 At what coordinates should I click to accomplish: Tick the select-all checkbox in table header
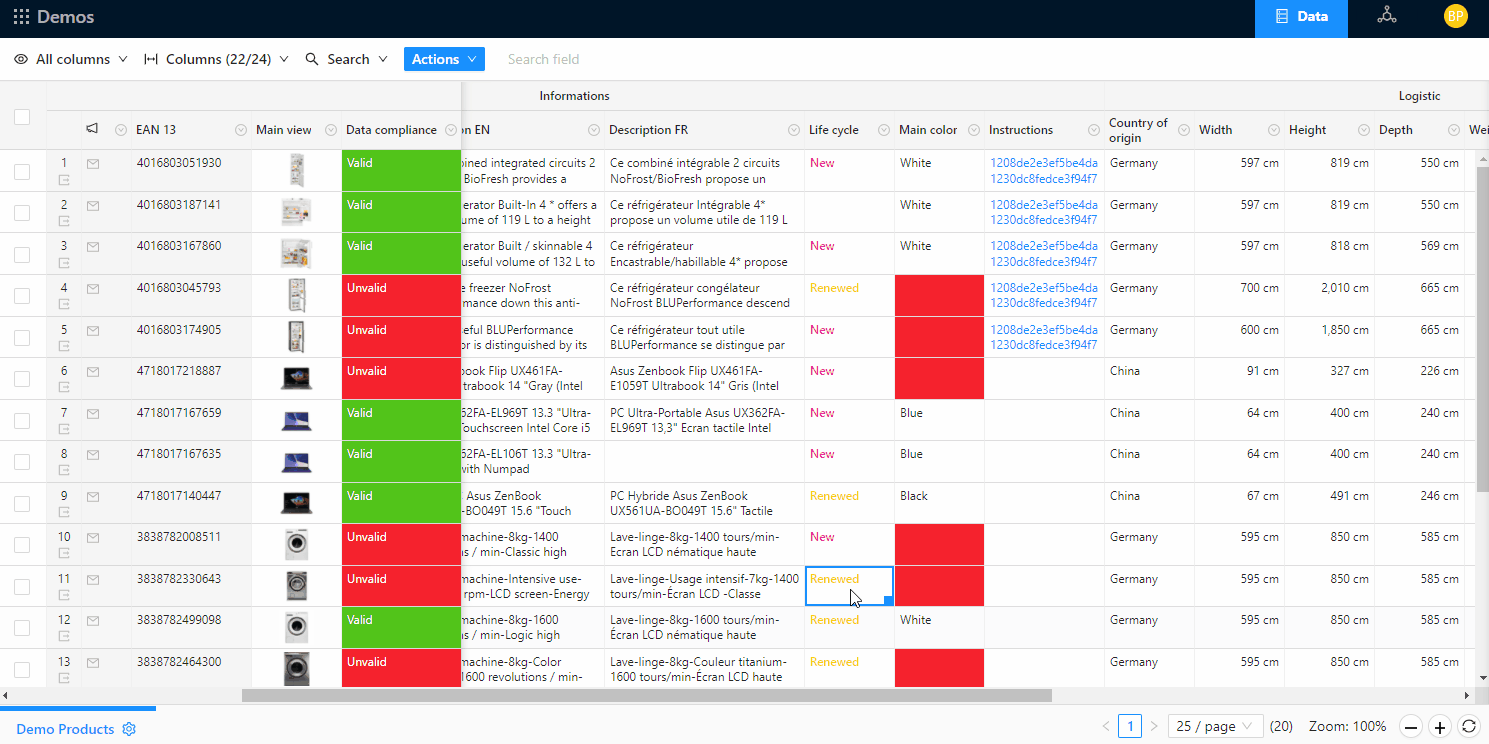[22, 117]
